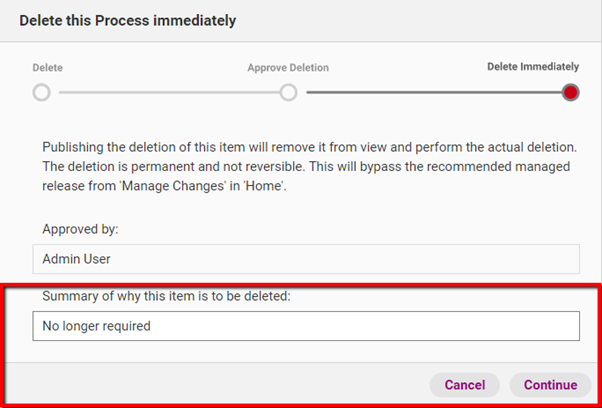Viewport: 602px width, 408px height.
Task: Select the Approve Deletion step label
Action: [288, 68]
